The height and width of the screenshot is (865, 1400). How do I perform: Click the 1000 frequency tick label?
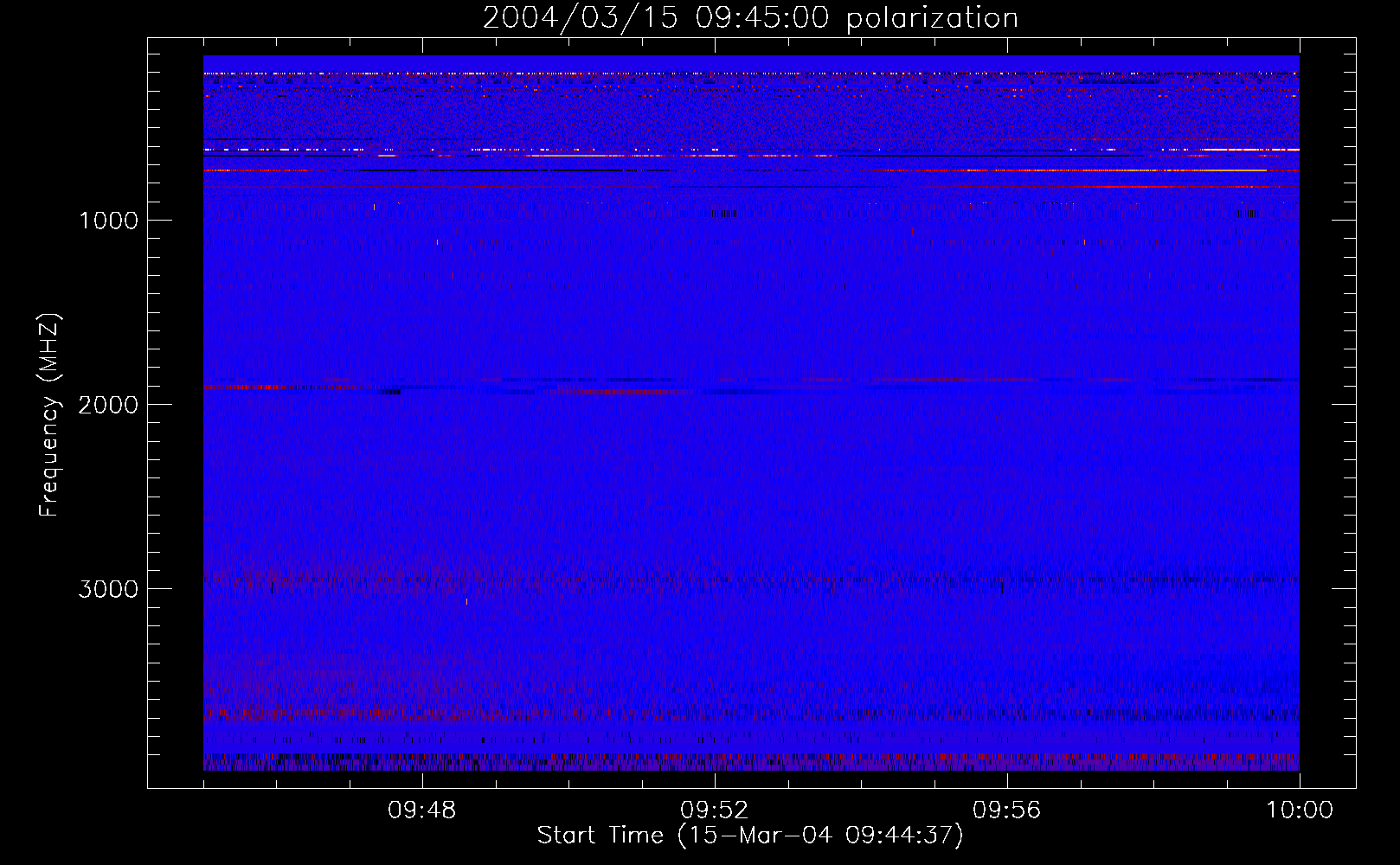108,221
